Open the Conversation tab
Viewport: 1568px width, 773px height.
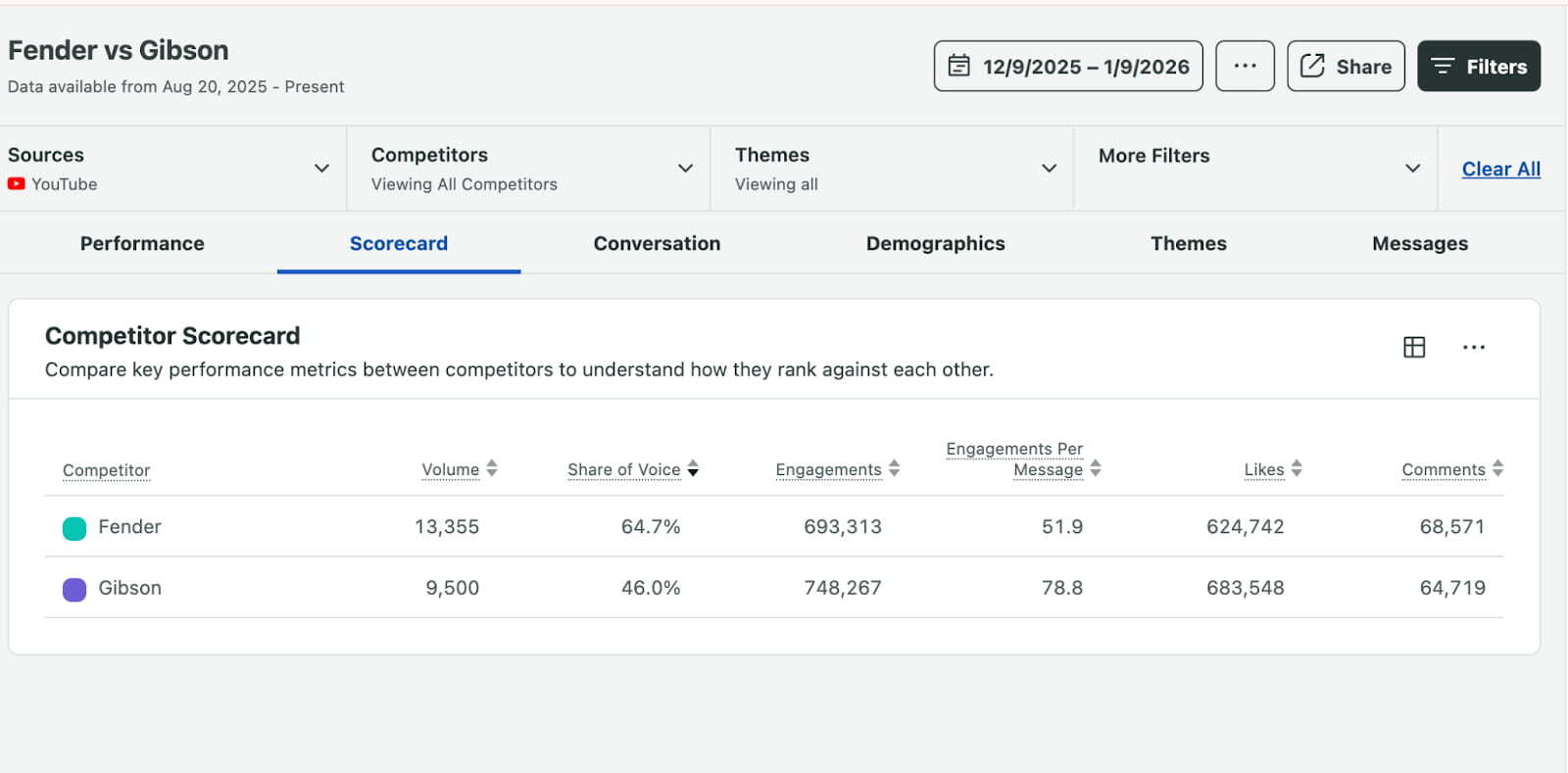657,243
